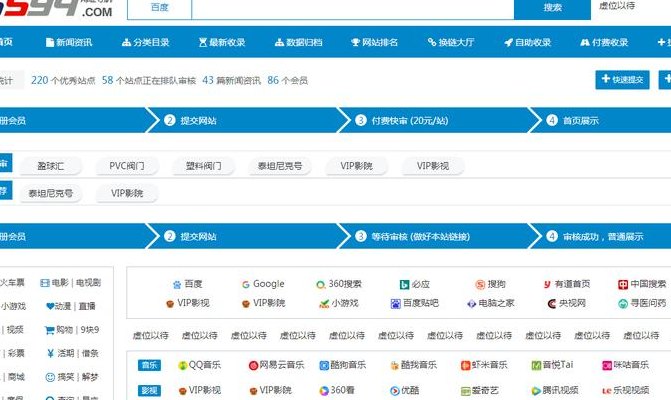
Task: Open 数据归档 from the nav bar
Action: pos(298,42)
